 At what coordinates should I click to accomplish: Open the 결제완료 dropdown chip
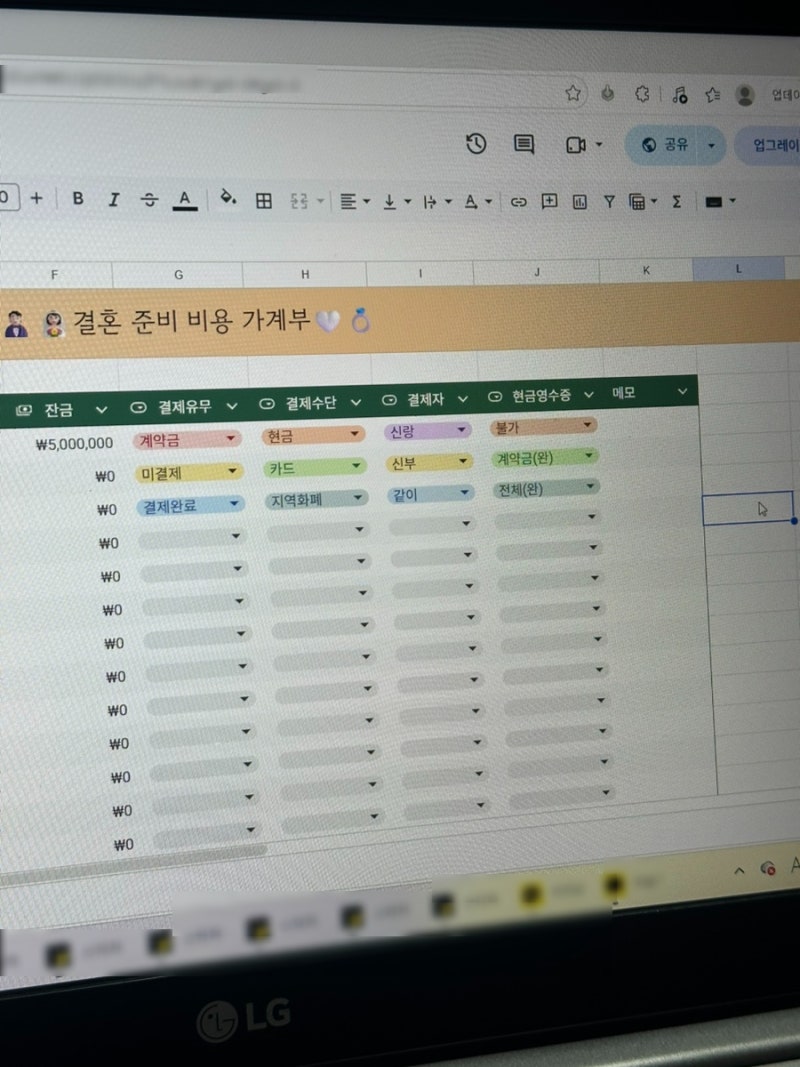190,505
